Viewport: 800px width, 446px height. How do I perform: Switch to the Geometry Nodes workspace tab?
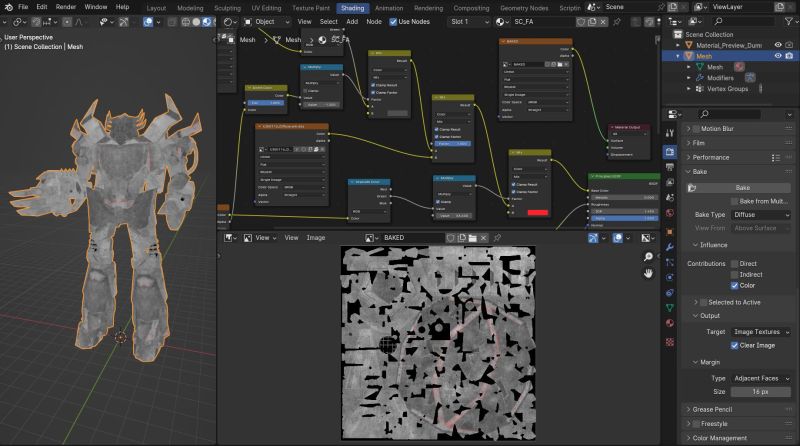coord(524,8)
